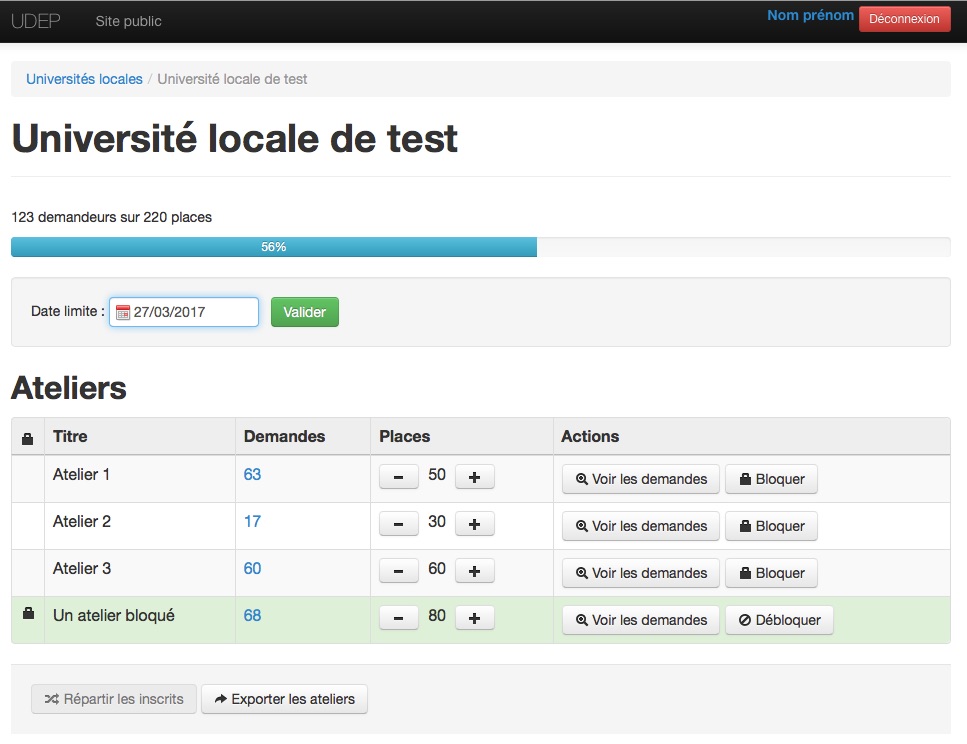Click the 60 places value for Atelier 3
Viewport: 967px width, 744px height.
click(437, 568)
